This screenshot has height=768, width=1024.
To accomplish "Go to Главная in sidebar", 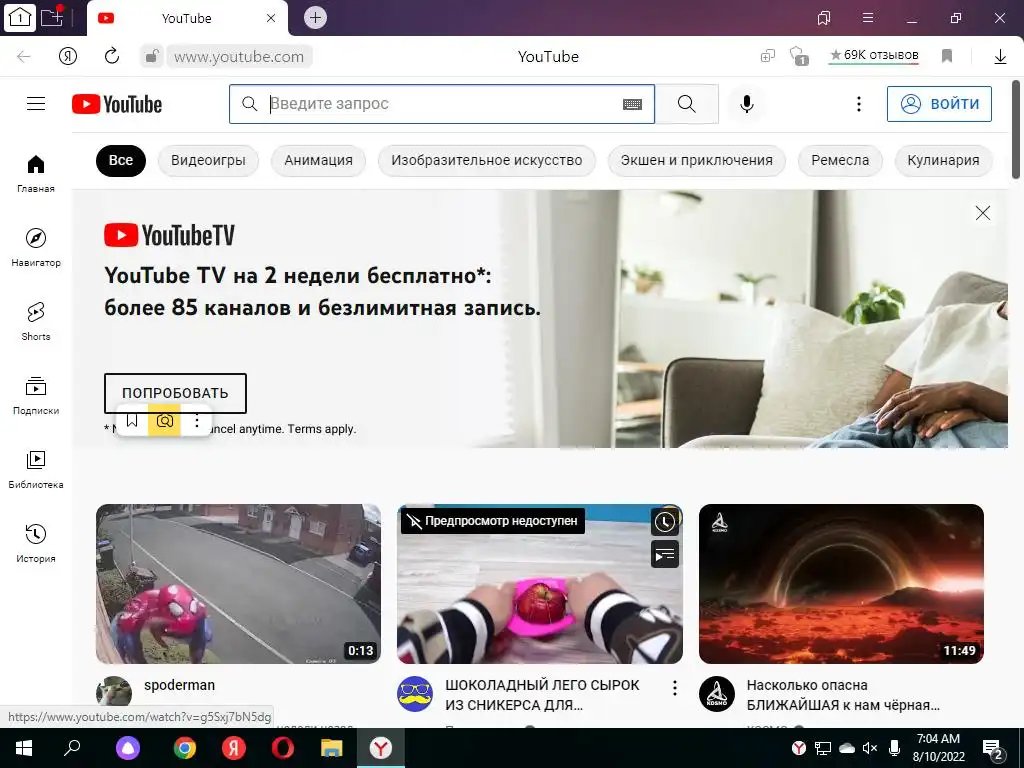I will (36, 174).
